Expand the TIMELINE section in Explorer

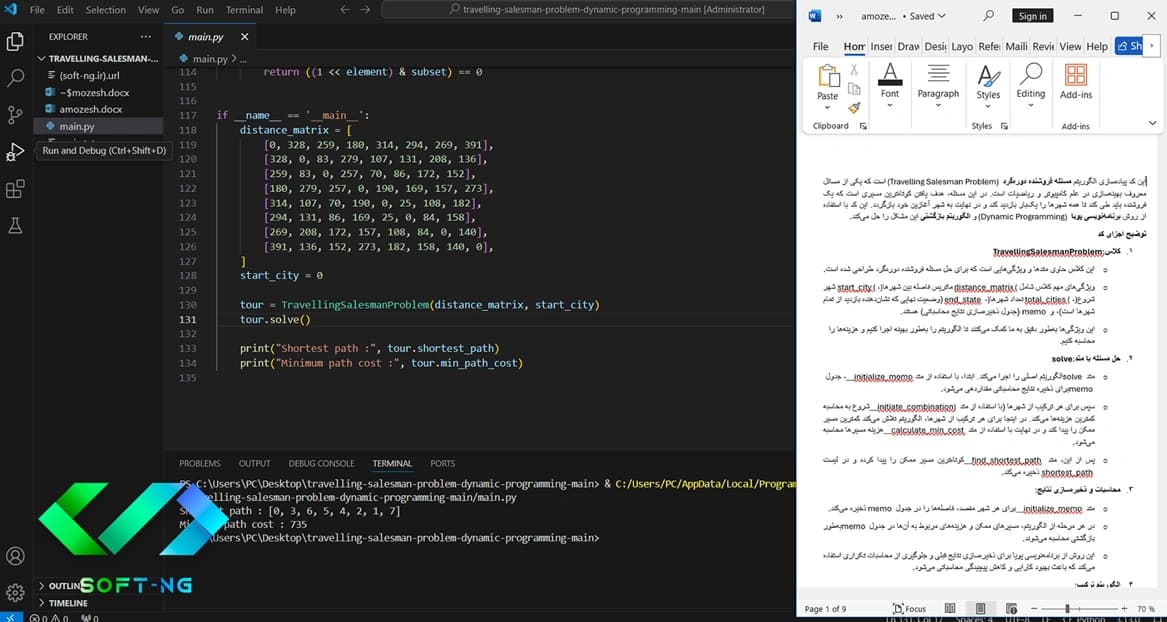pyautogui.click(x=98, y=603)
